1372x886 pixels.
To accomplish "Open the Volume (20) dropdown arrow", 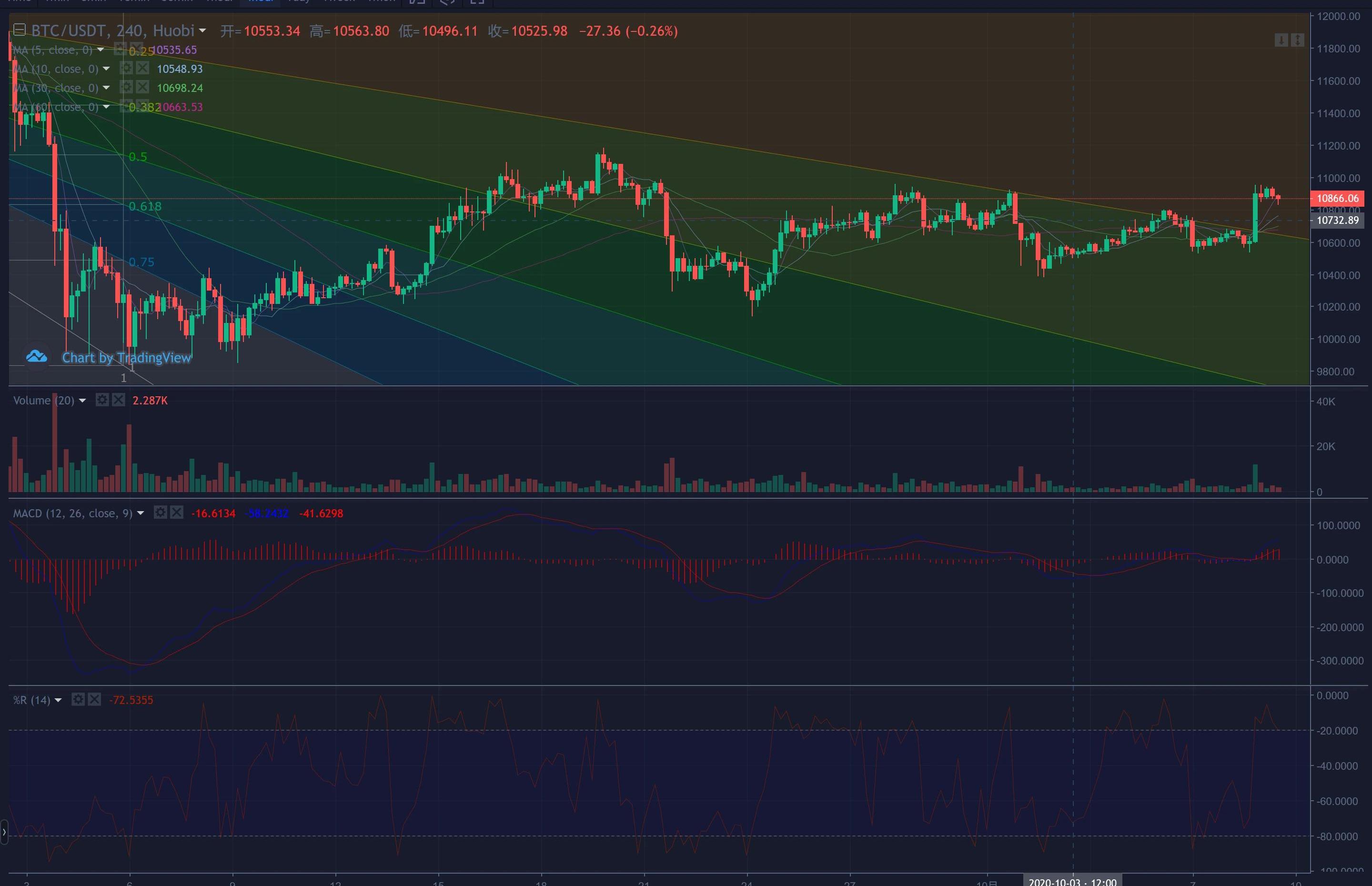I will pos(82,401).
